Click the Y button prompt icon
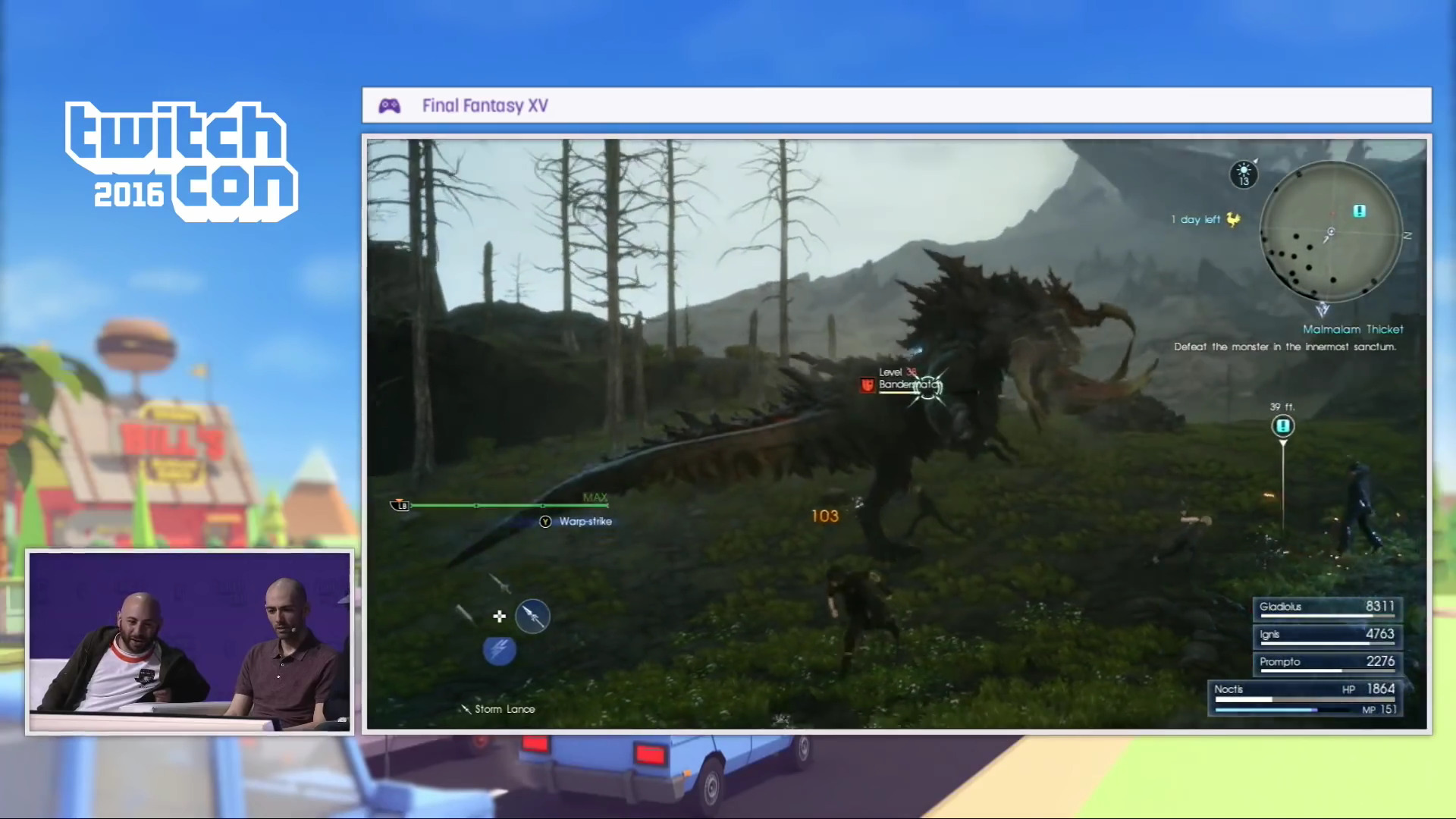The height and width of the screenshot is (819, 1456). click(x=545, y=522)
